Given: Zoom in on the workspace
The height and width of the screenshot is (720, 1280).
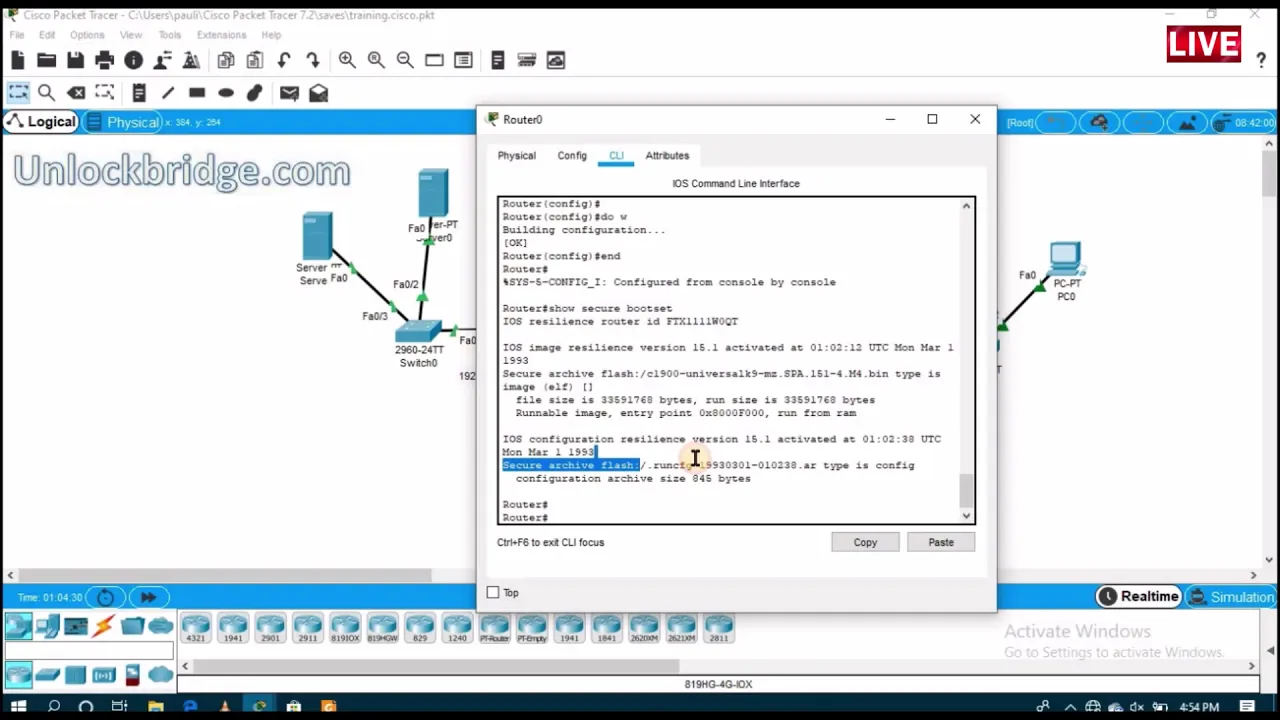Looking at the screenshot, I should point(347,60).
